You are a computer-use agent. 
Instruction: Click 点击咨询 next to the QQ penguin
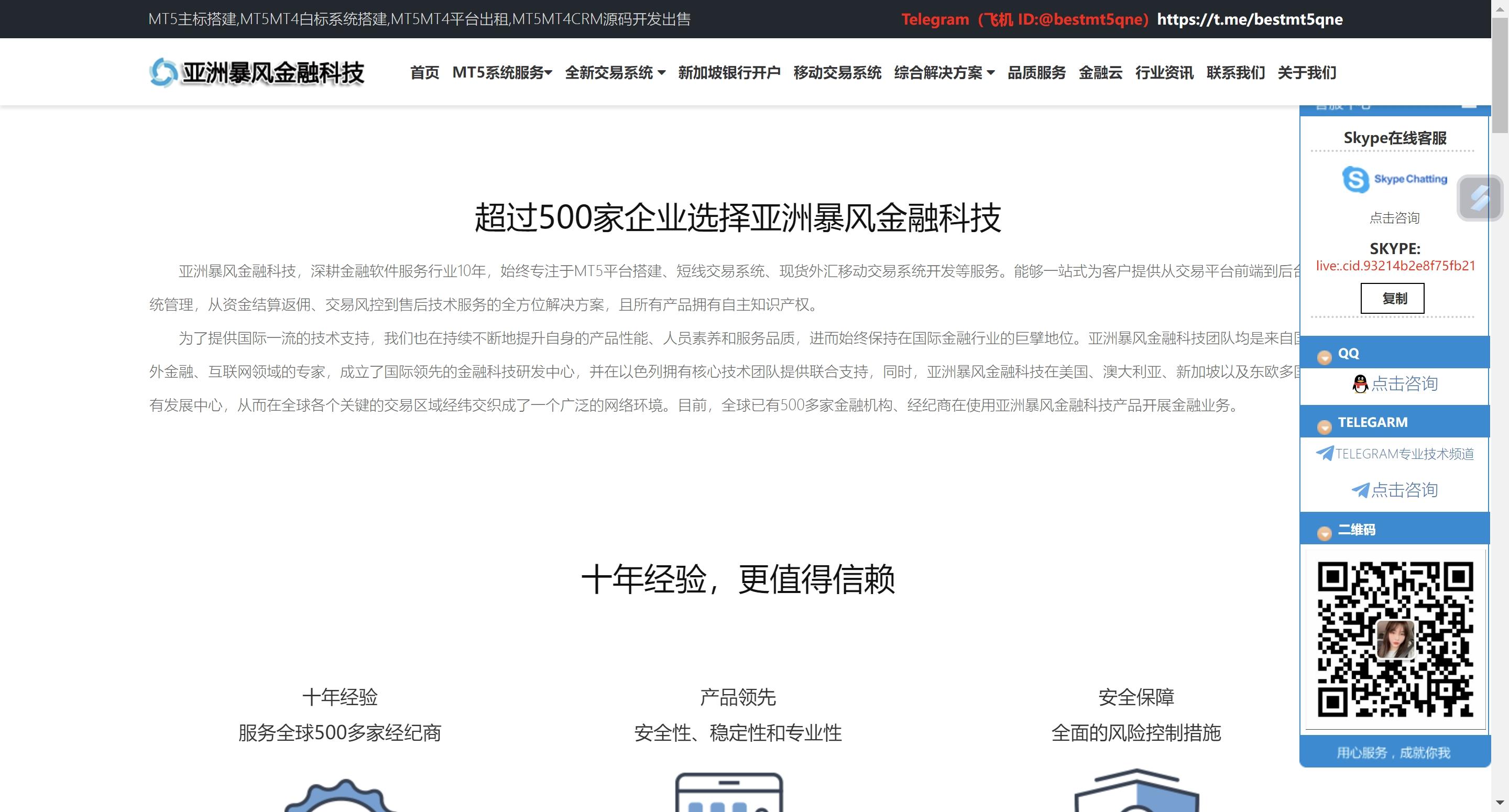1404,384
